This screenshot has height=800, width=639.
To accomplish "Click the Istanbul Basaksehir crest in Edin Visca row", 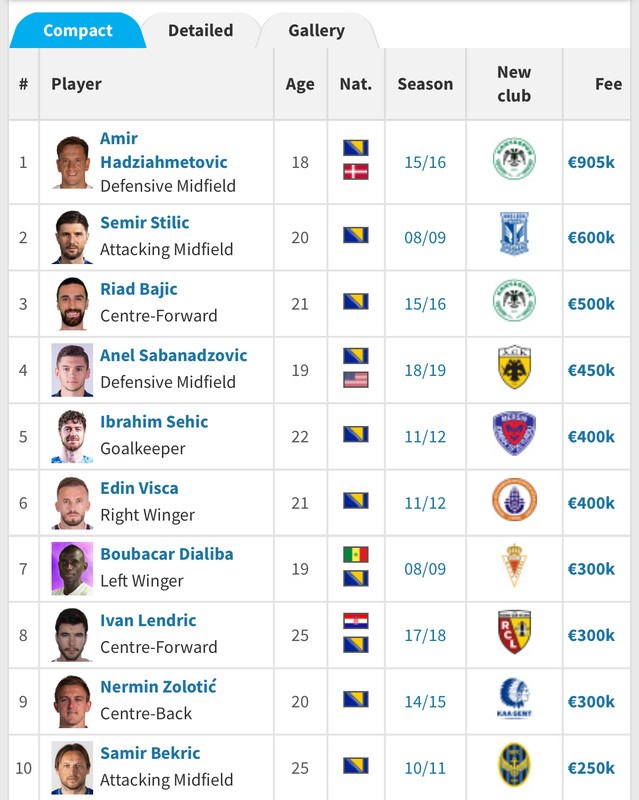I will click(514, 499).
